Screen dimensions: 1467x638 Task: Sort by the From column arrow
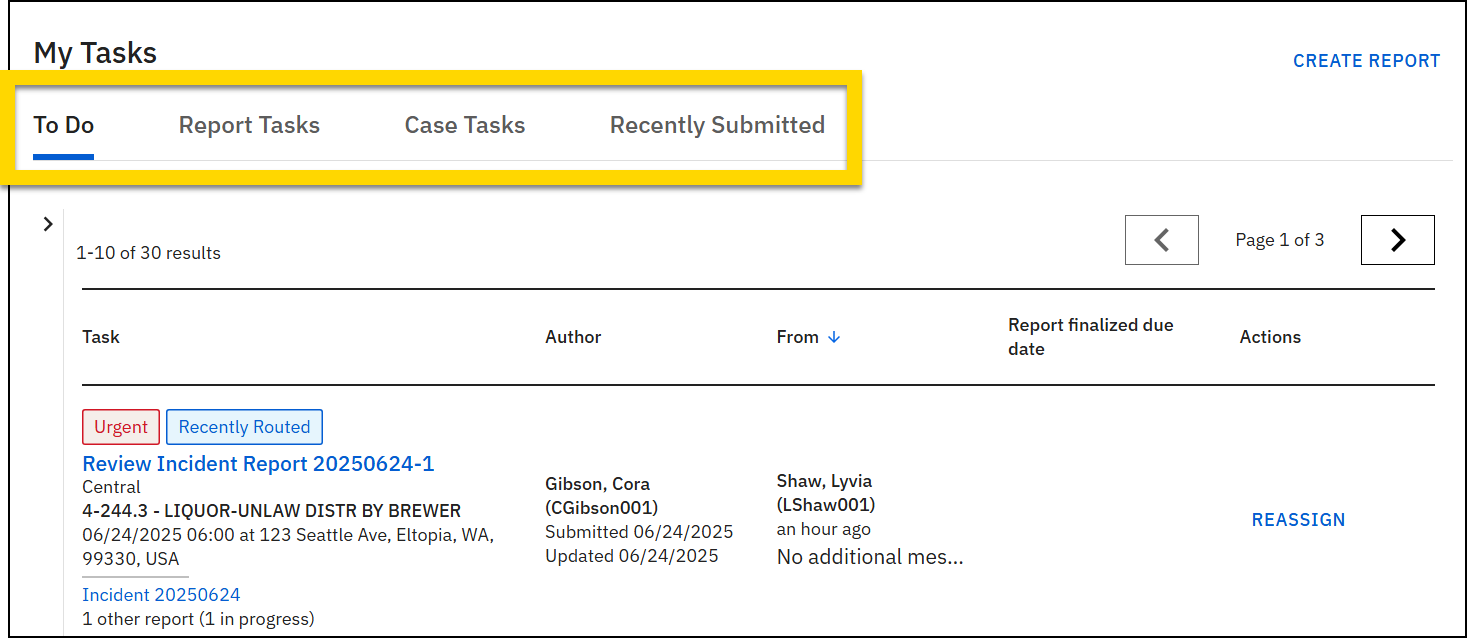point(834,337)
